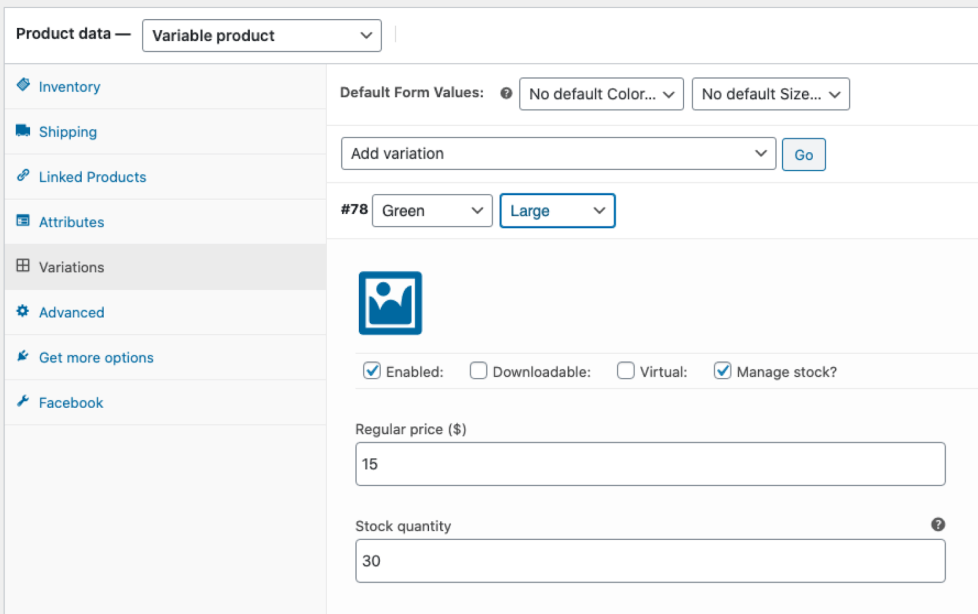
Task: Open the Green color attribute dropdown
Action: click(x=432, y=211)
